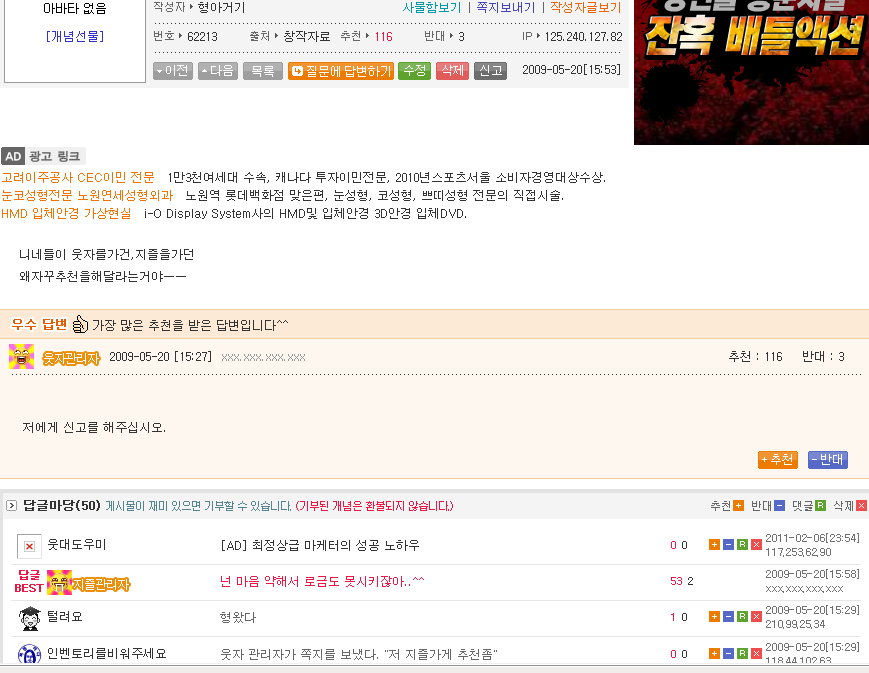Oppose 털려요 comment with minus icon
Viewport: 869px width, 673px height.
click(x=728, y=616)
